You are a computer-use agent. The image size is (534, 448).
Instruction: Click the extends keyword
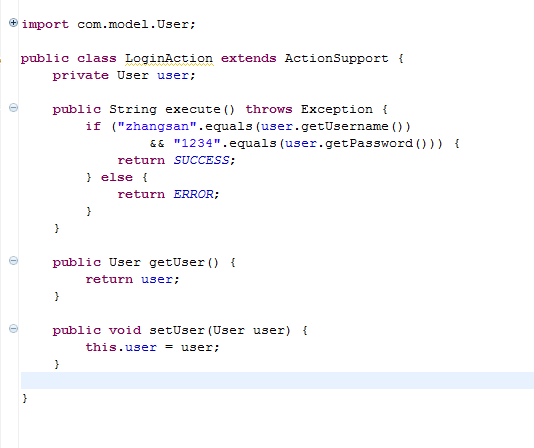[x=249, y=59]
